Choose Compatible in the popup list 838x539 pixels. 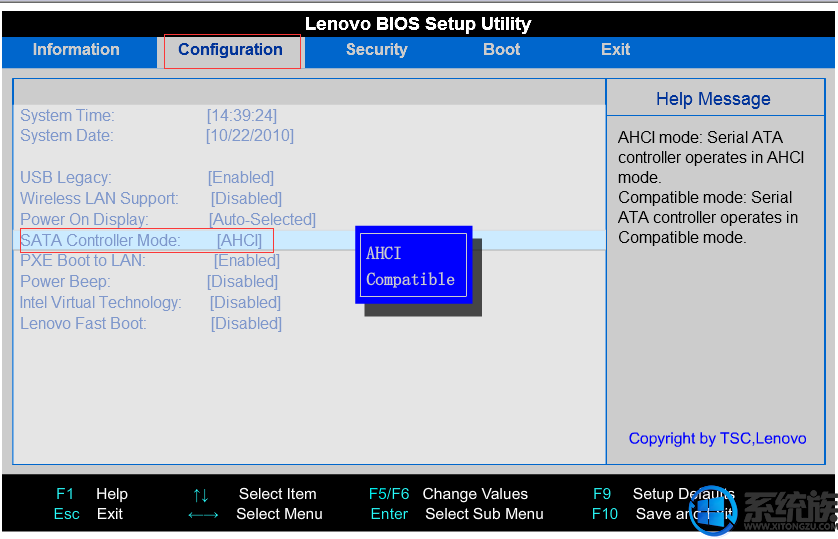(410, 279)
